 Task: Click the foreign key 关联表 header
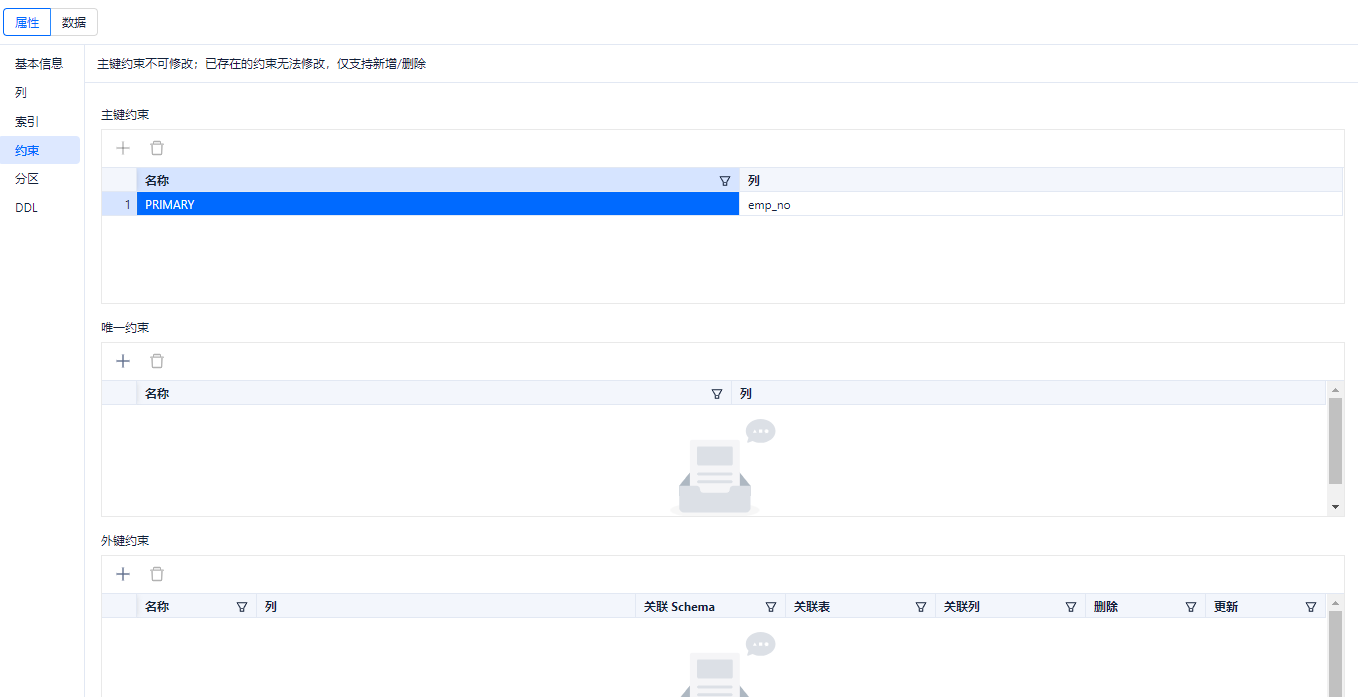861,607
